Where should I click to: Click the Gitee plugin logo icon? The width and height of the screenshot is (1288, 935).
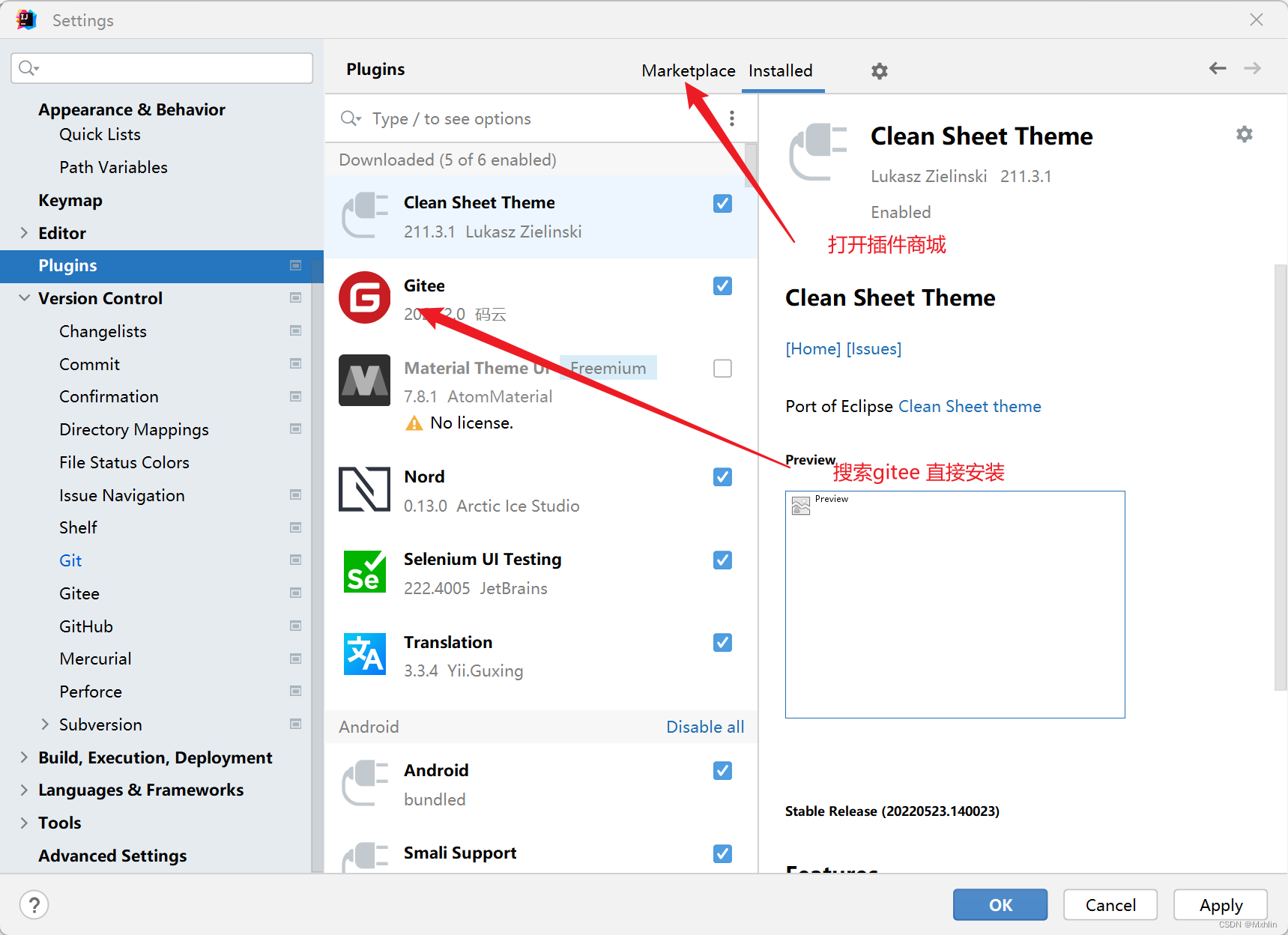tap(364, 297)
